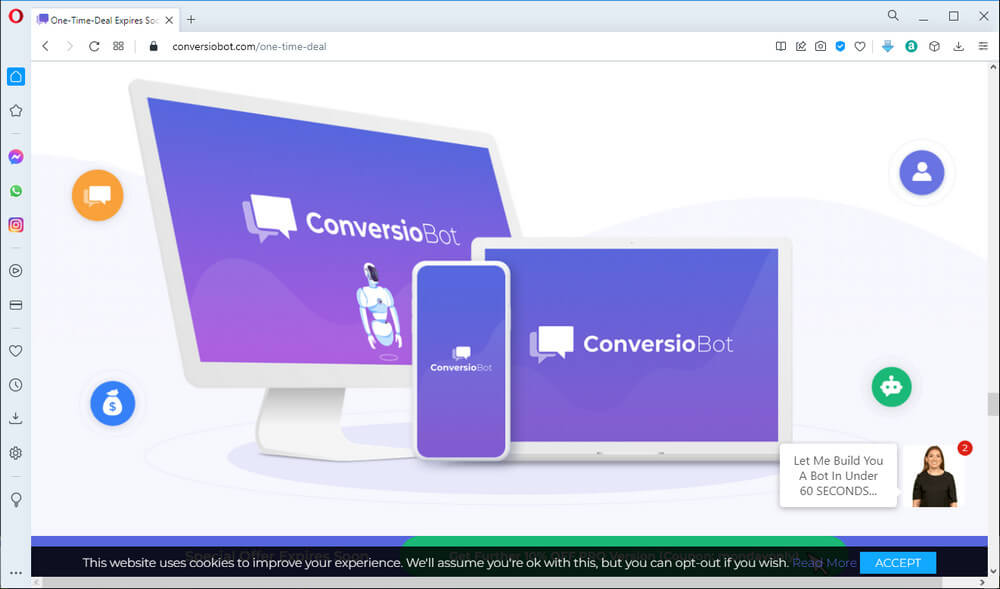Take a snapshot with camera icon
Screen dimensions: 1000x589
pyautogui.click(x=820, y=46)
